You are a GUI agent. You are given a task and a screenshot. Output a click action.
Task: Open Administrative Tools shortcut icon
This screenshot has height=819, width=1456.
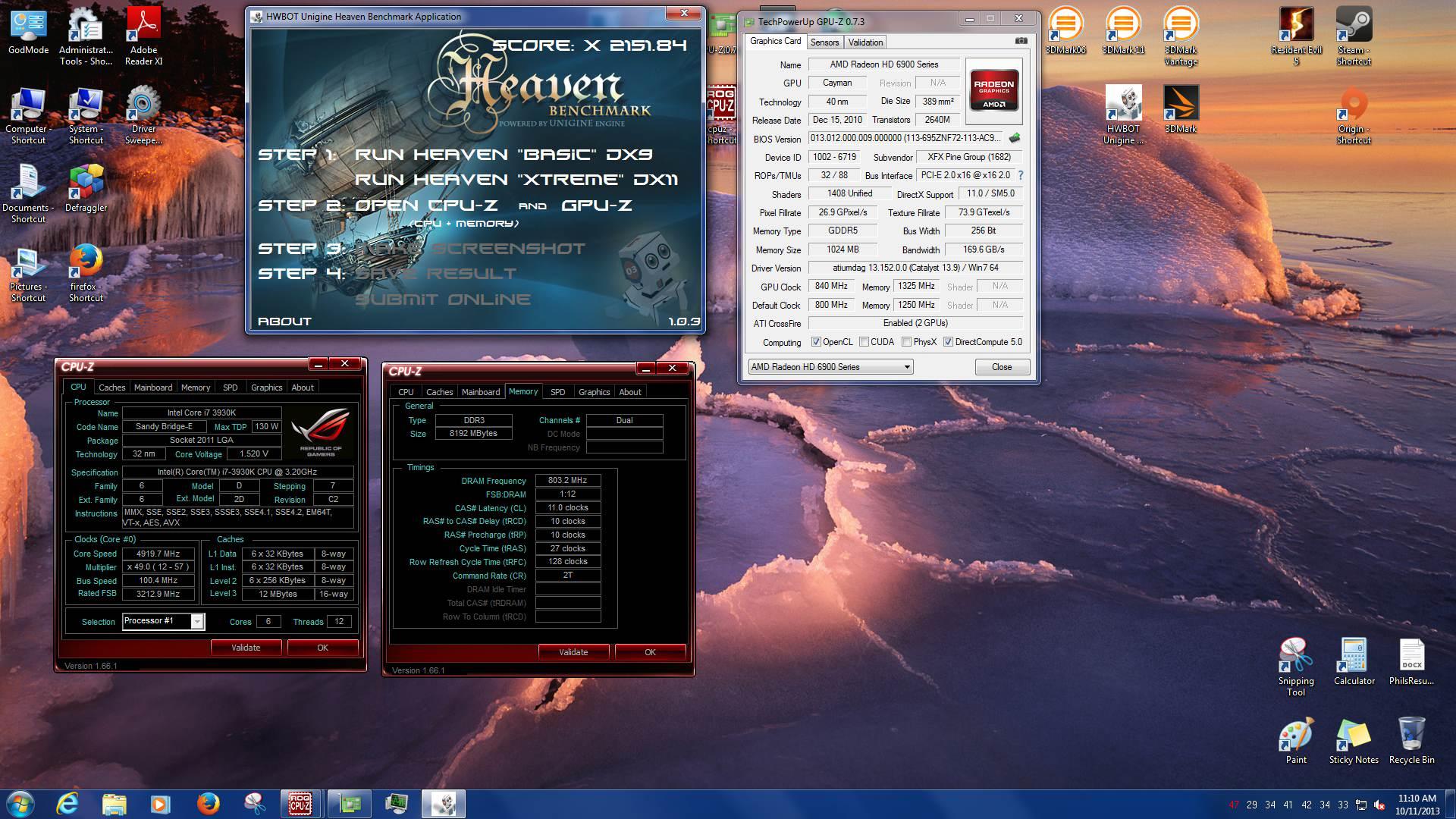(86, 36)
